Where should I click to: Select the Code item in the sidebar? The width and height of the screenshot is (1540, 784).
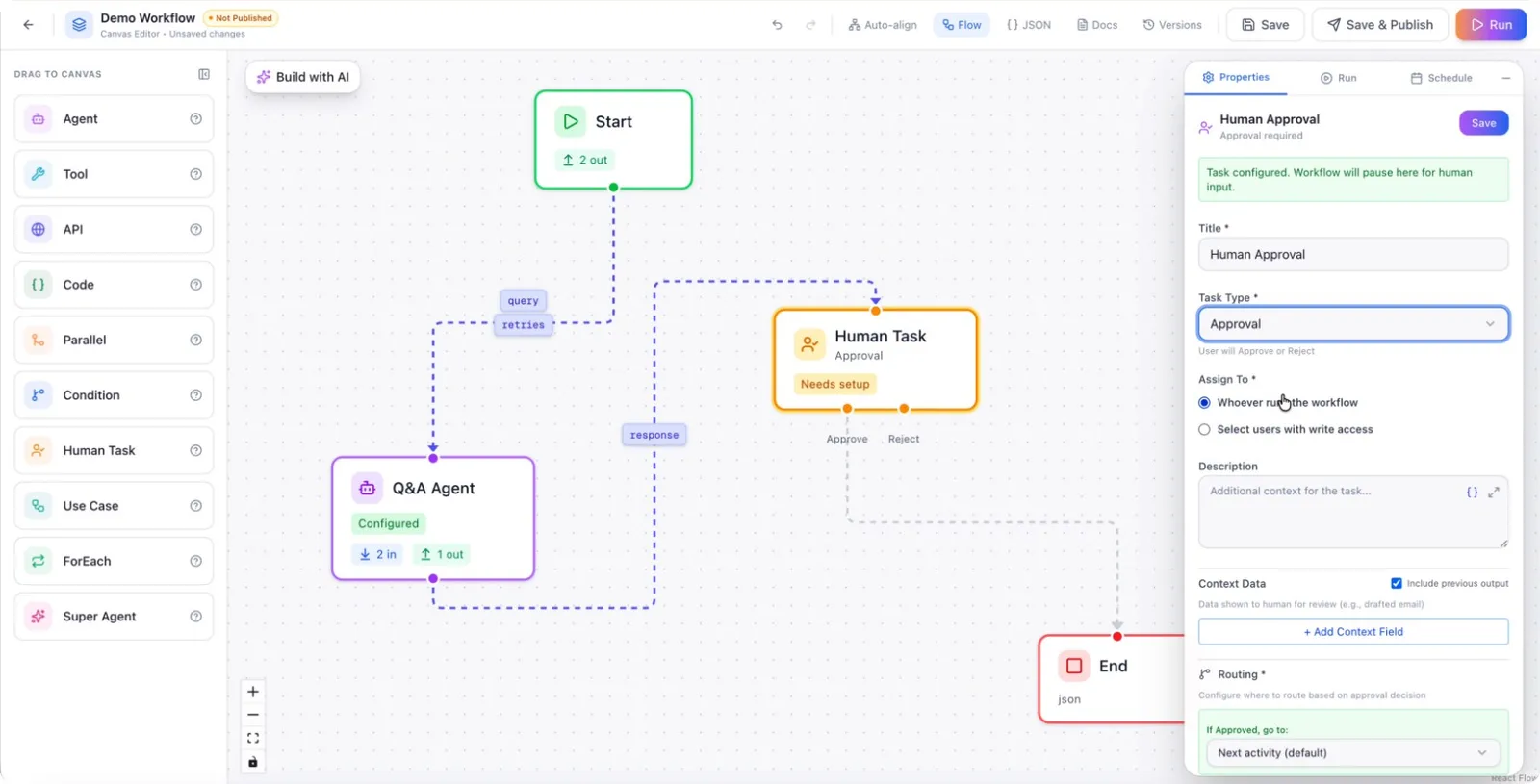point(114,285)
